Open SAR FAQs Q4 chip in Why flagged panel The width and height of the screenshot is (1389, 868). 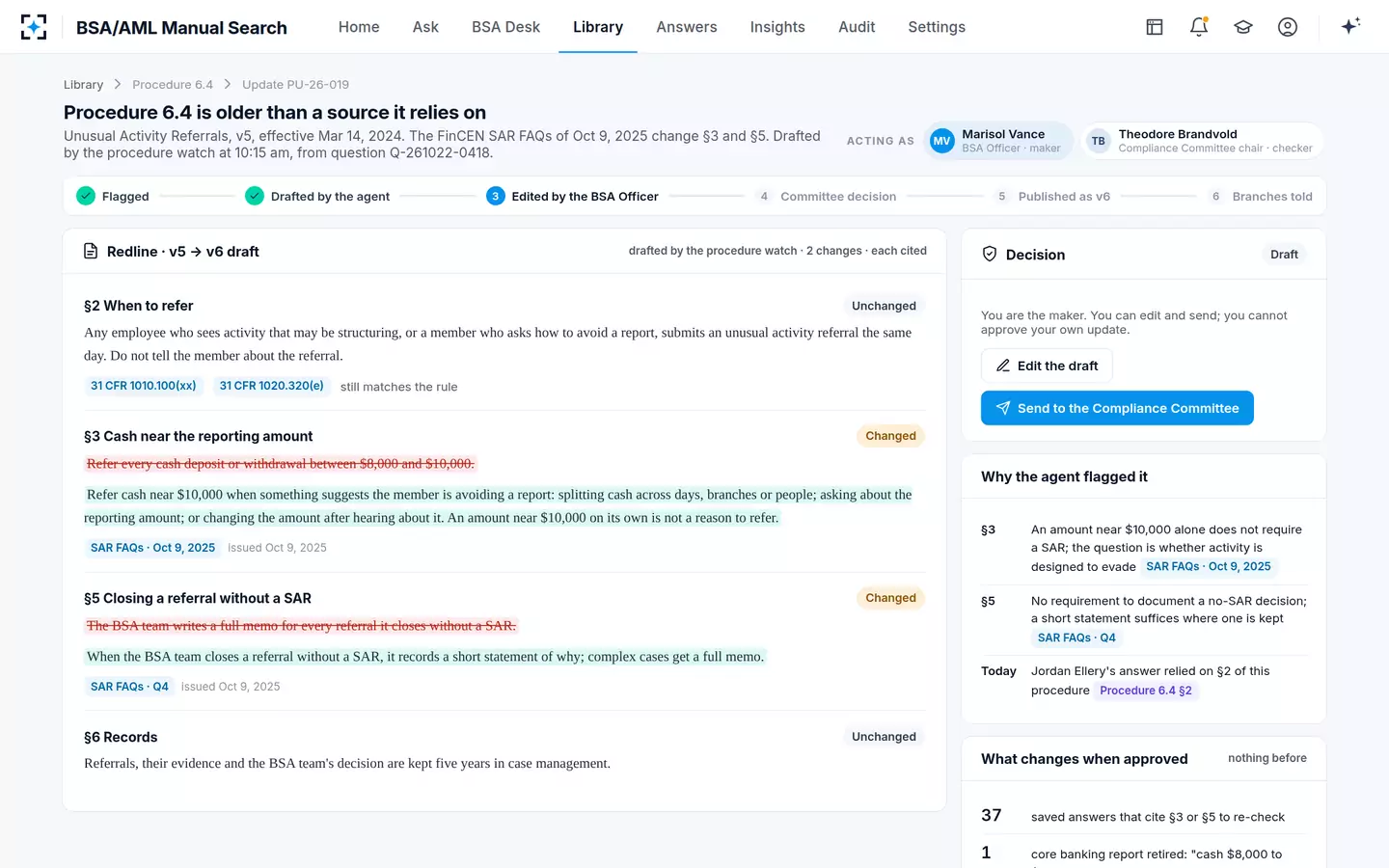(1076, 637)
